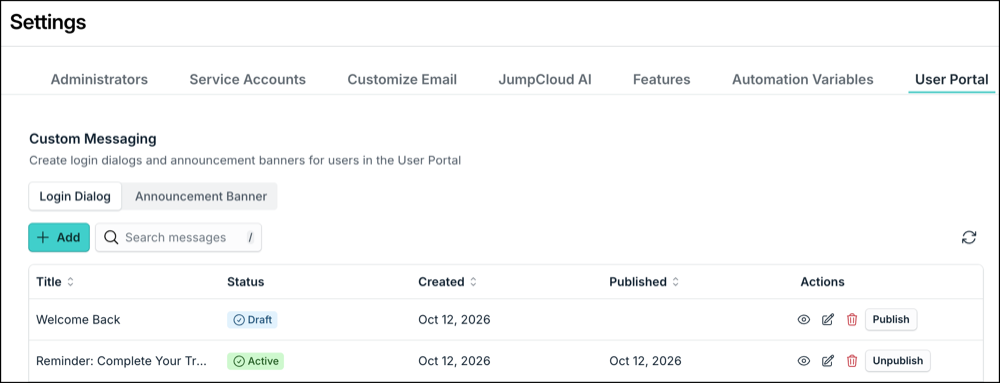Publish the Welcome Back message
The image size is (1000, 383).
(891, 320)
